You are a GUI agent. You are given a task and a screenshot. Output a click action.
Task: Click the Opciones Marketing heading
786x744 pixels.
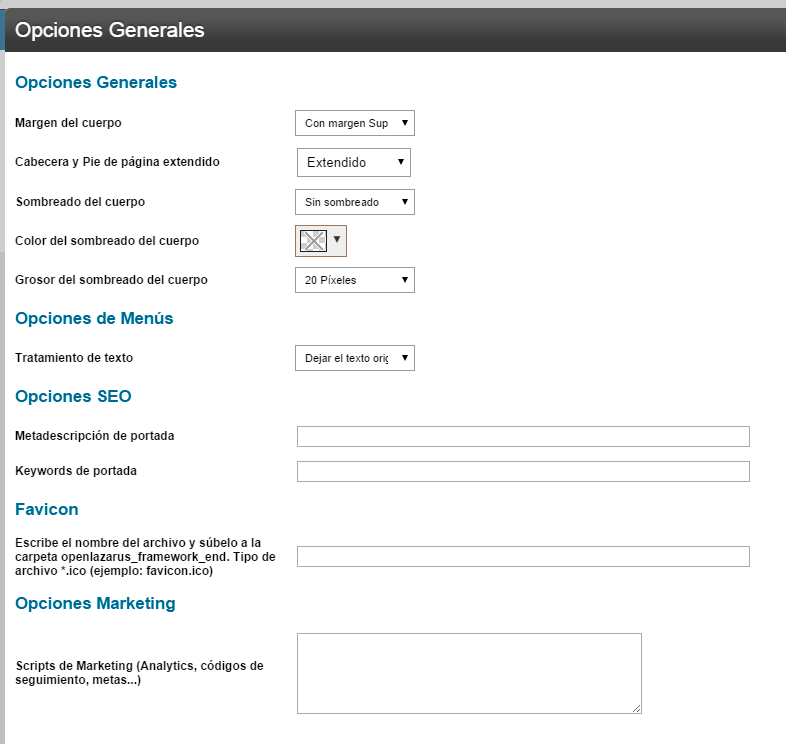tap(95, 603)
